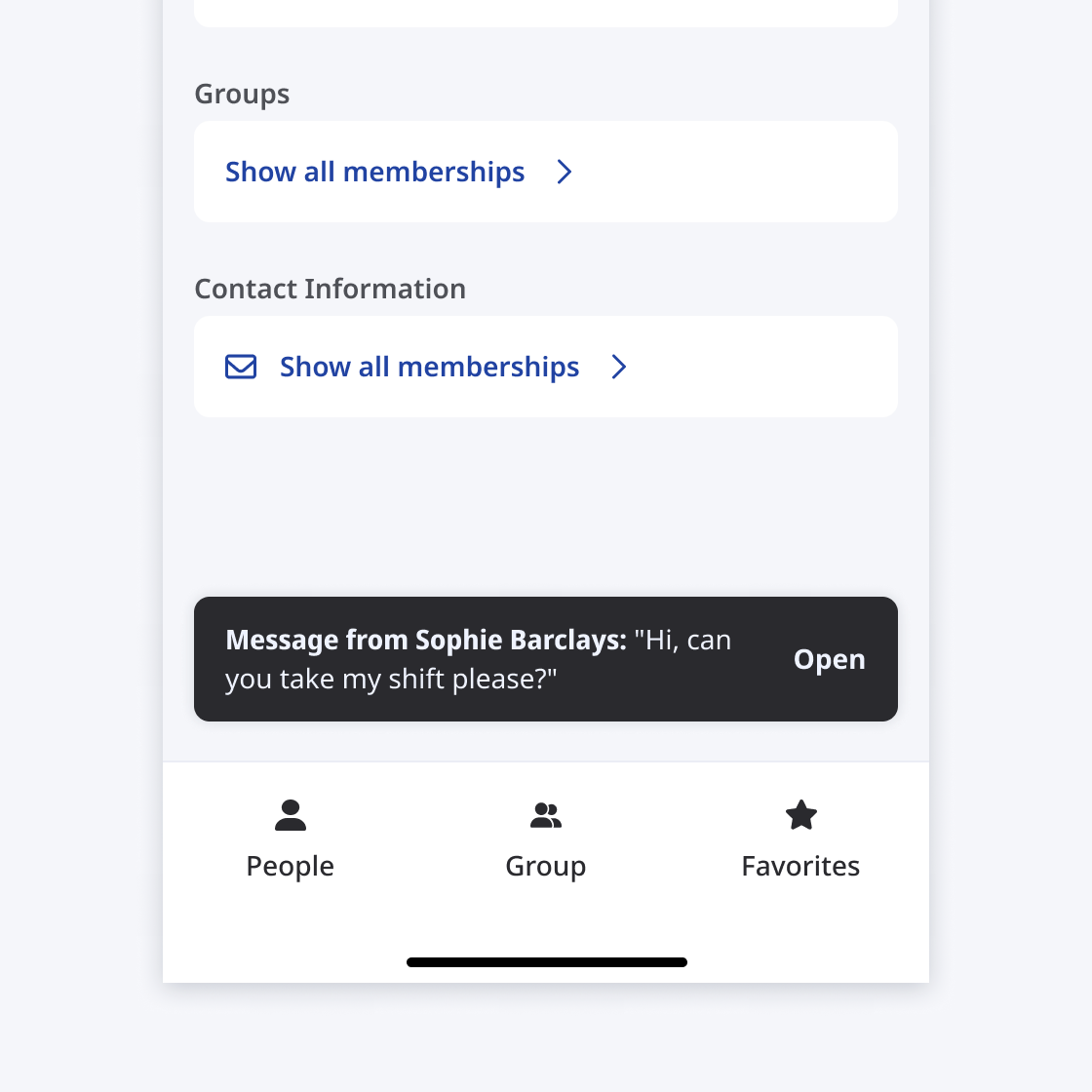Expand chevron in the Contact Information card
The height and width of the screenshot is (1092, 1092).
[x=619, y=368]
